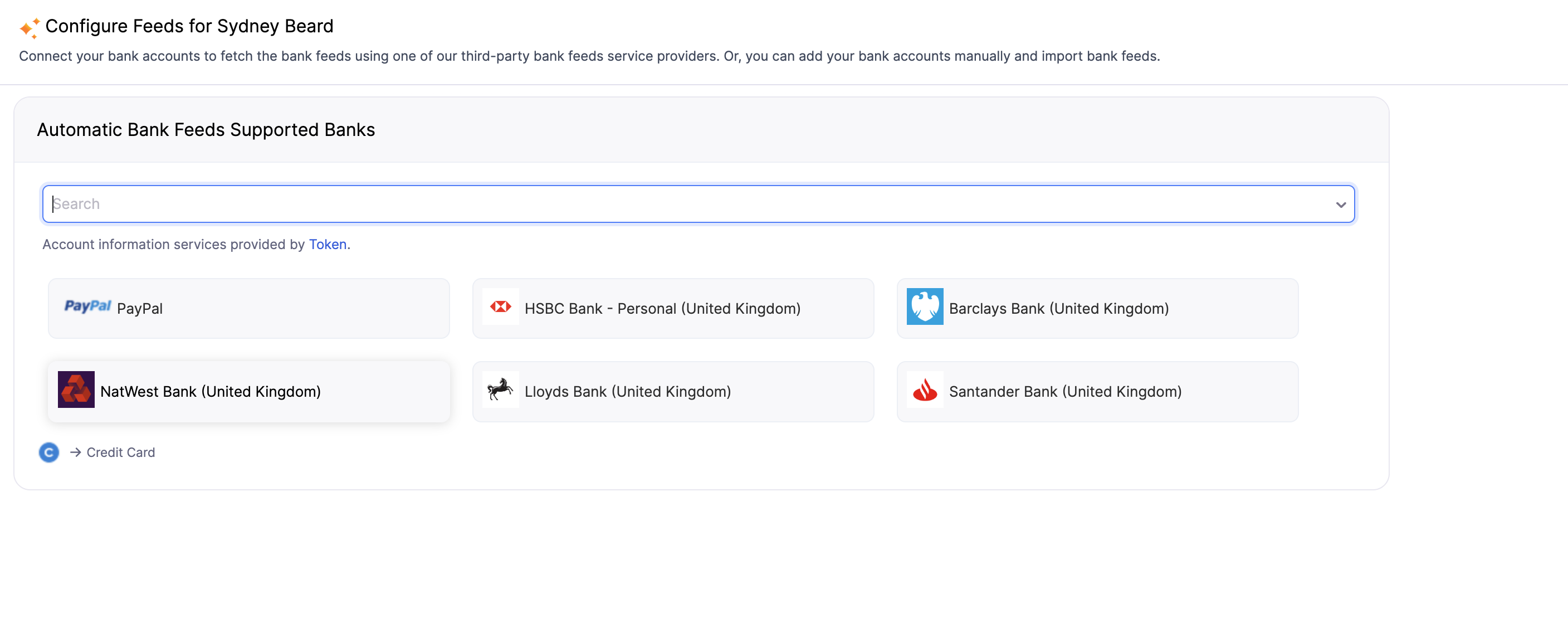Click the sparkle icon beside Configure Feeds
The image size is (1568, 628).
coord(29,28)
